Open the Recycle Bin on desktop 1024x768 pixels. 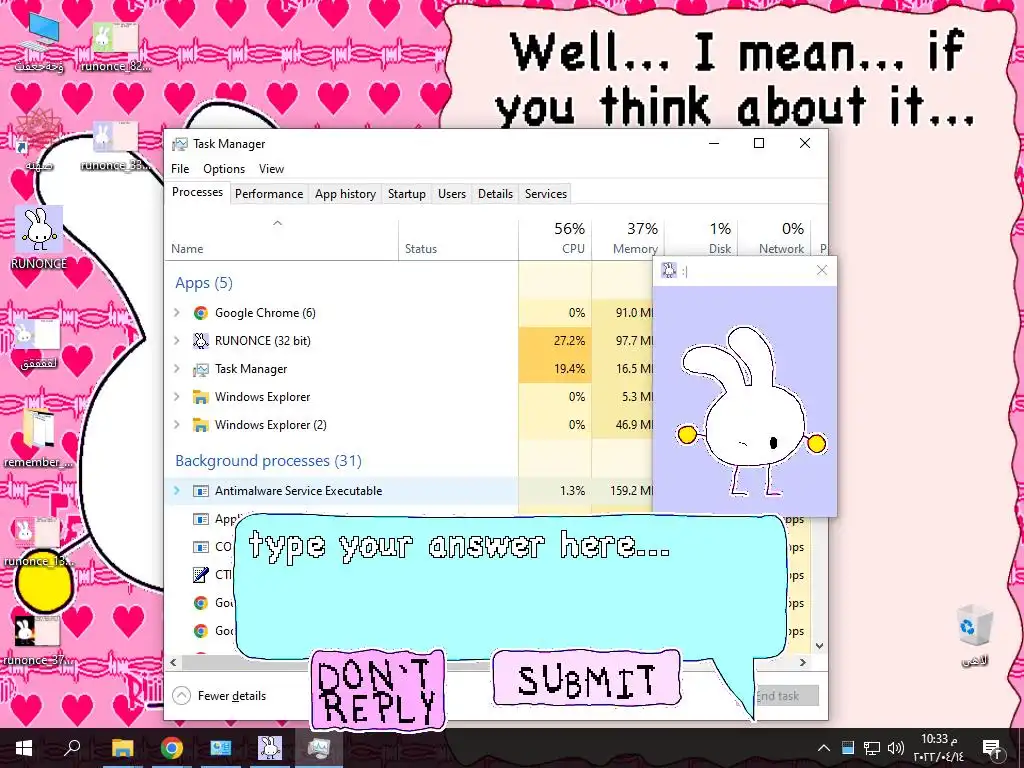coord(974,635)
